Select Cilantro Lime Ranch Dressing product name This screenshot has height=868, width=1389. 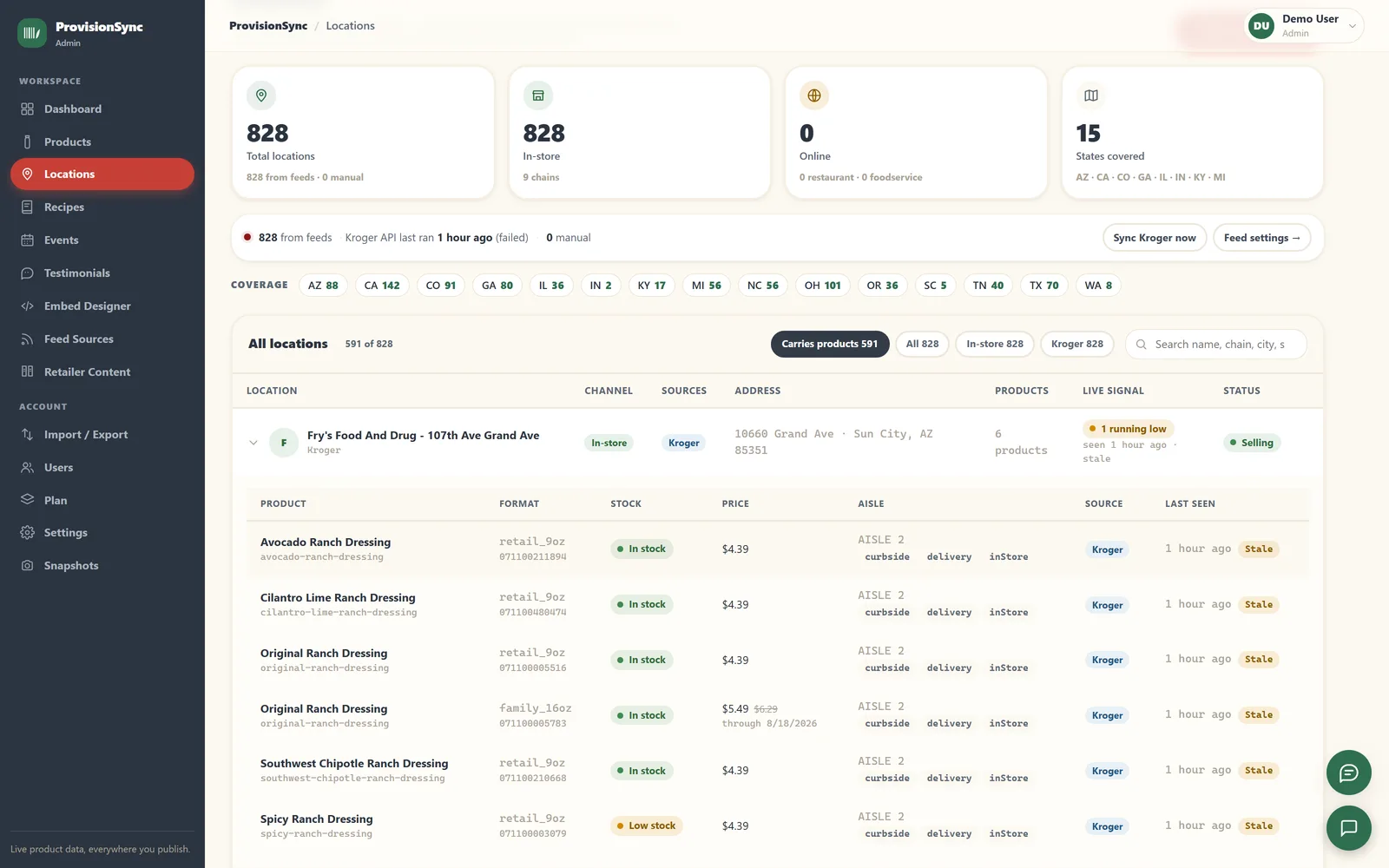pyautogui.click(x=338, y=598)
